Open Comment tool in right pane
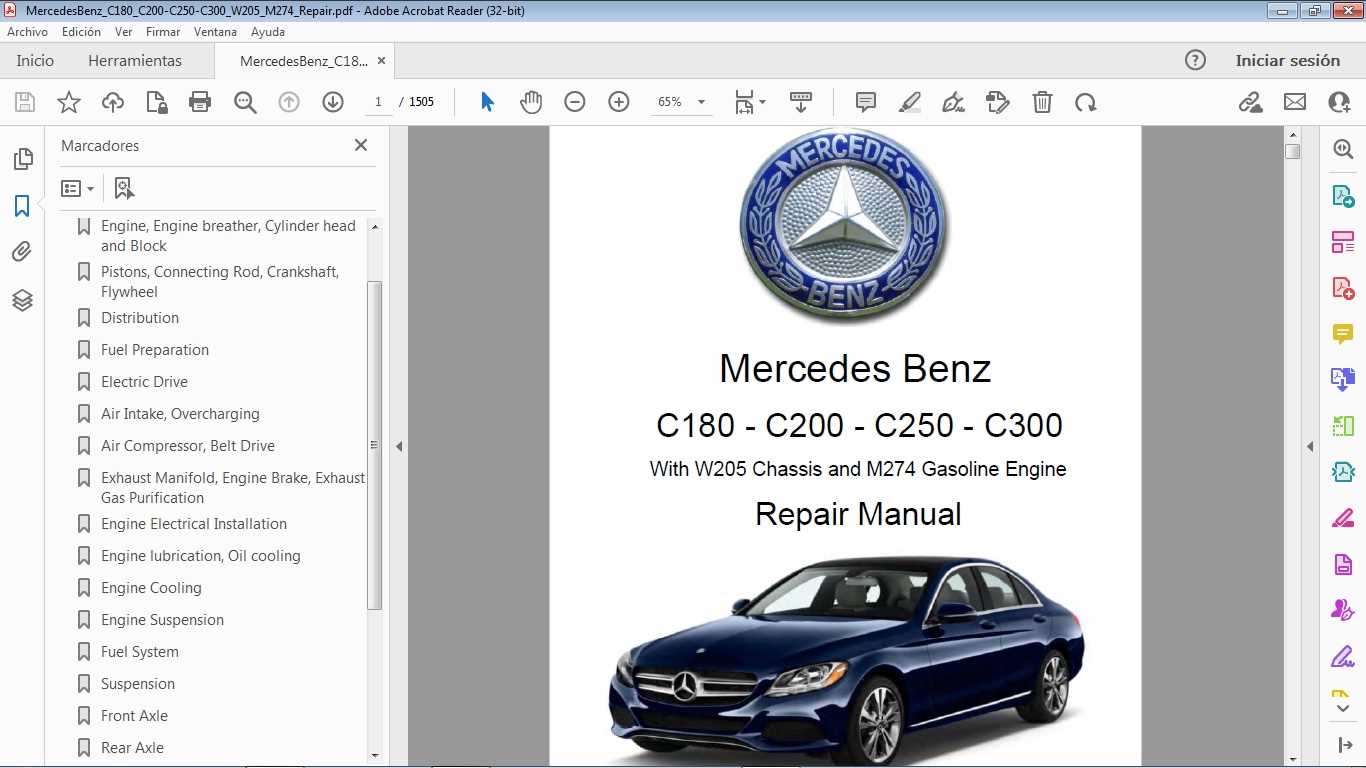Screen dimensions: 1366x768 point(1343,334)
